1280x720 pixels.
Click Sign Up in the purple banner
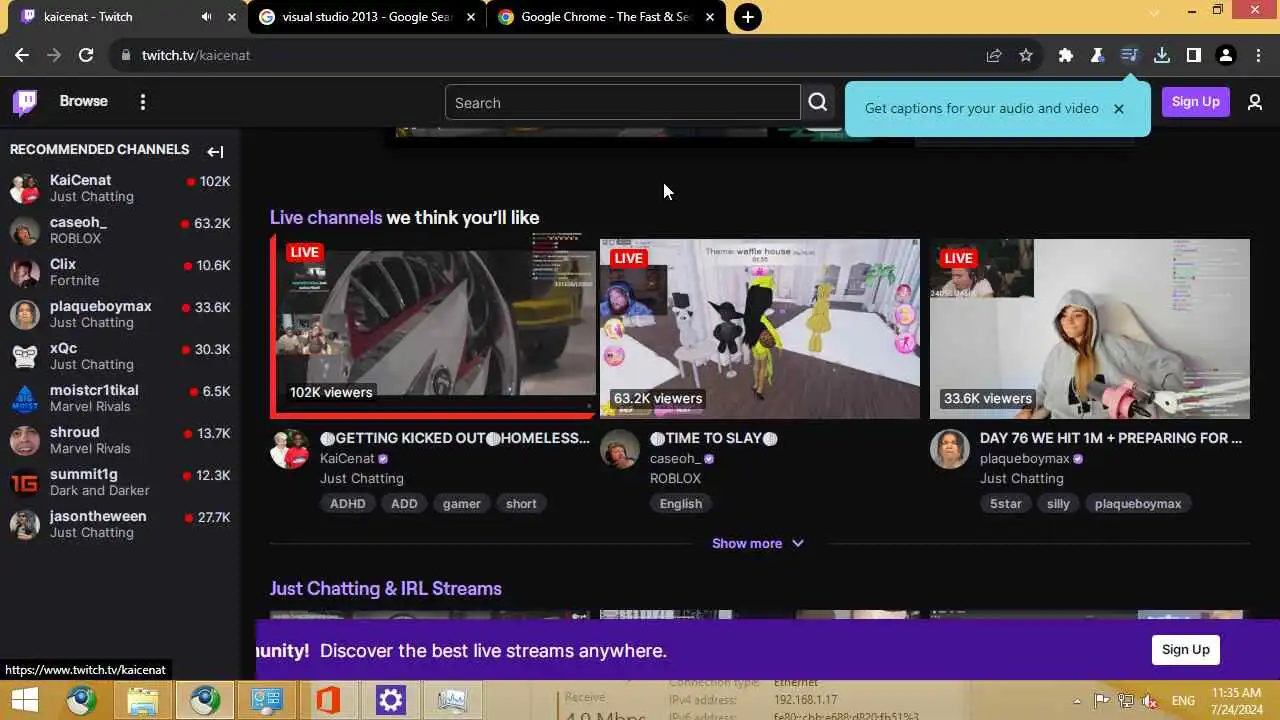pyautogui.click(x=1185, y=649)
